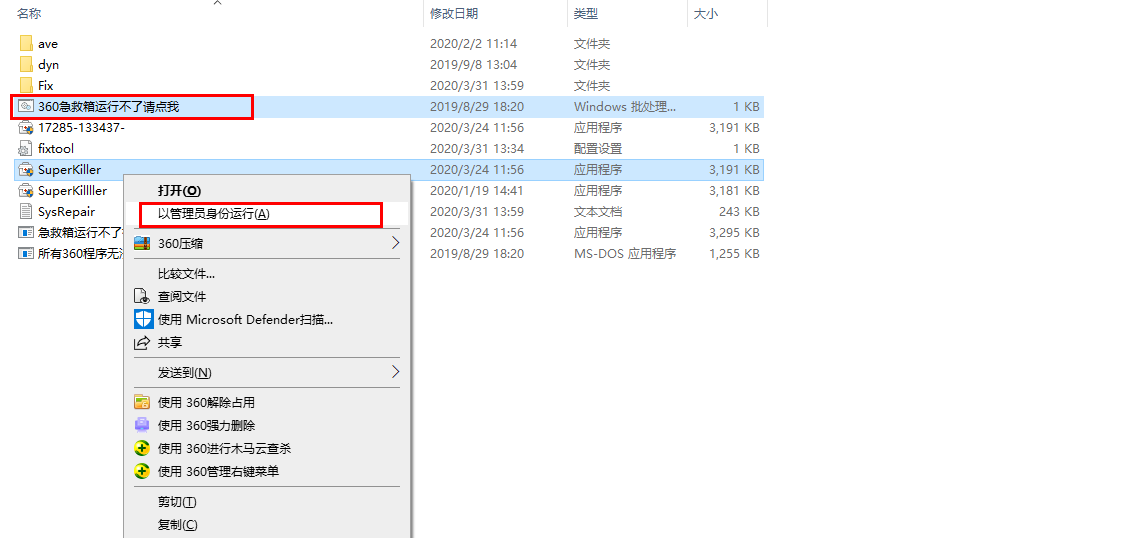Choose 比较文件... from the context menu
Viewport: 1123px width, 538px height.
click(186, 274)
